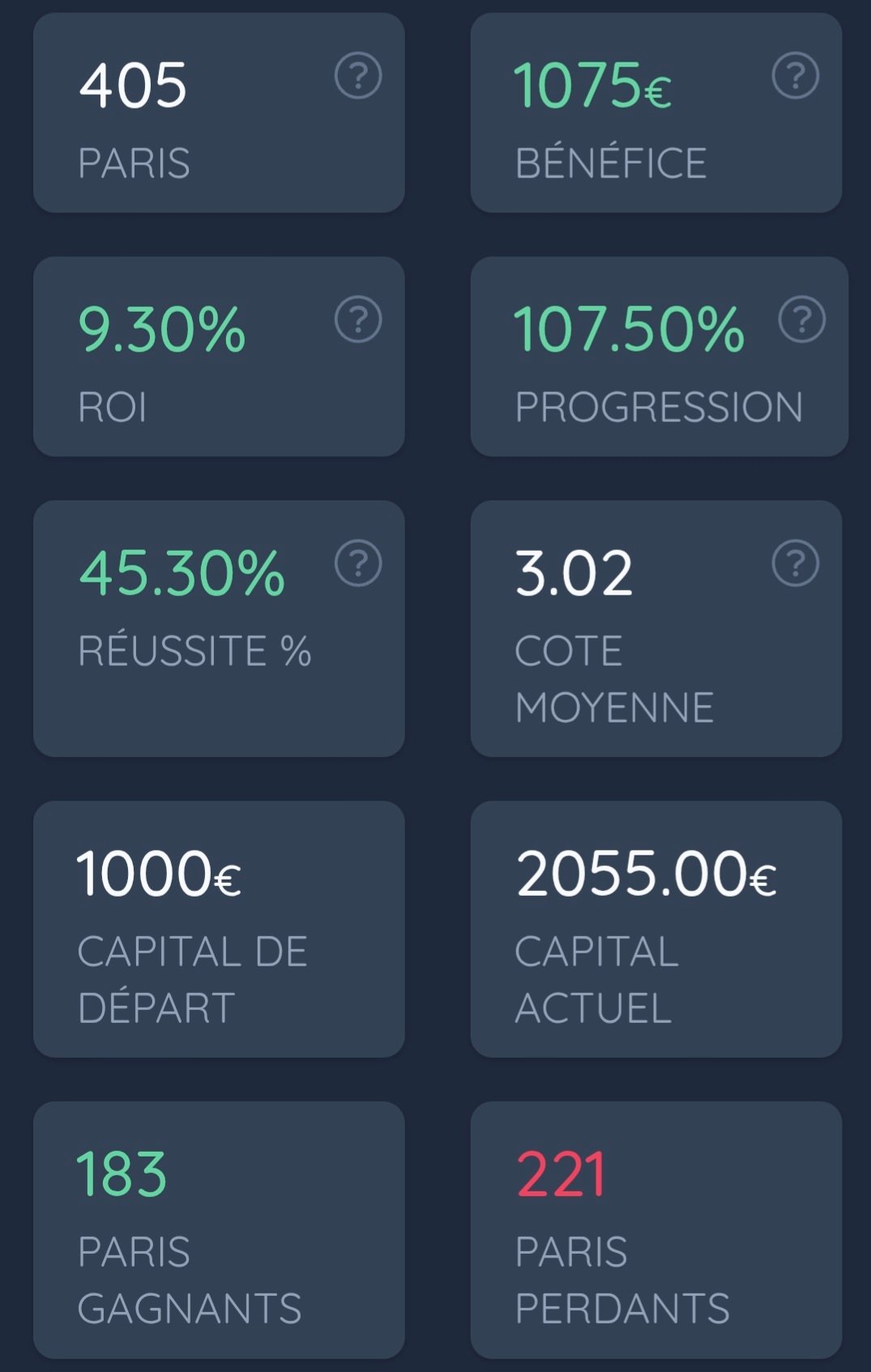Viewport: 871px width, 1372px height.
Task: Tap the 9.30% ROI value
Action: (162, 330)
